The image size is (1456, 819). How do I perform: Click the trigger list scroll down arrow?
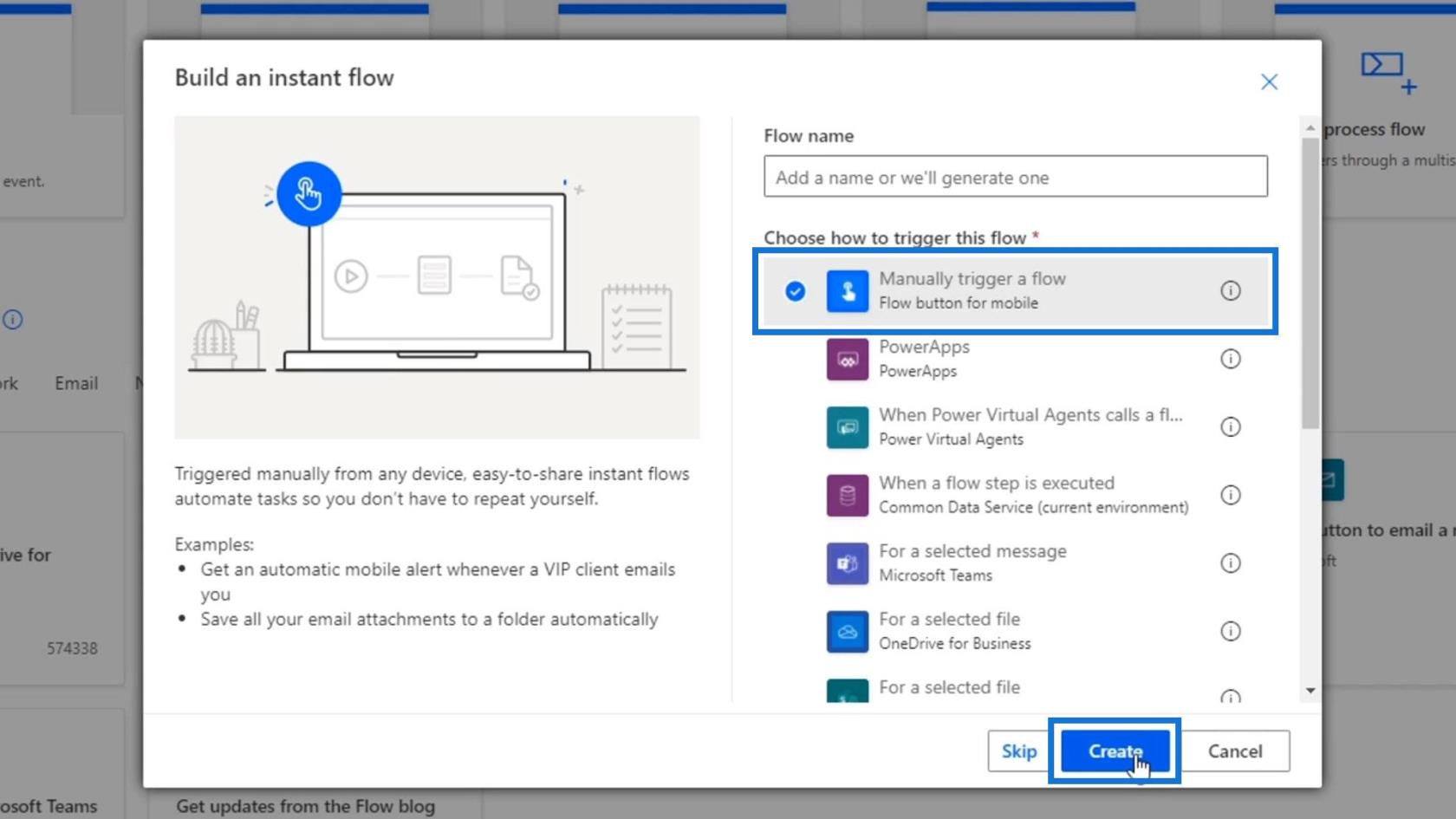point(1310,691)
